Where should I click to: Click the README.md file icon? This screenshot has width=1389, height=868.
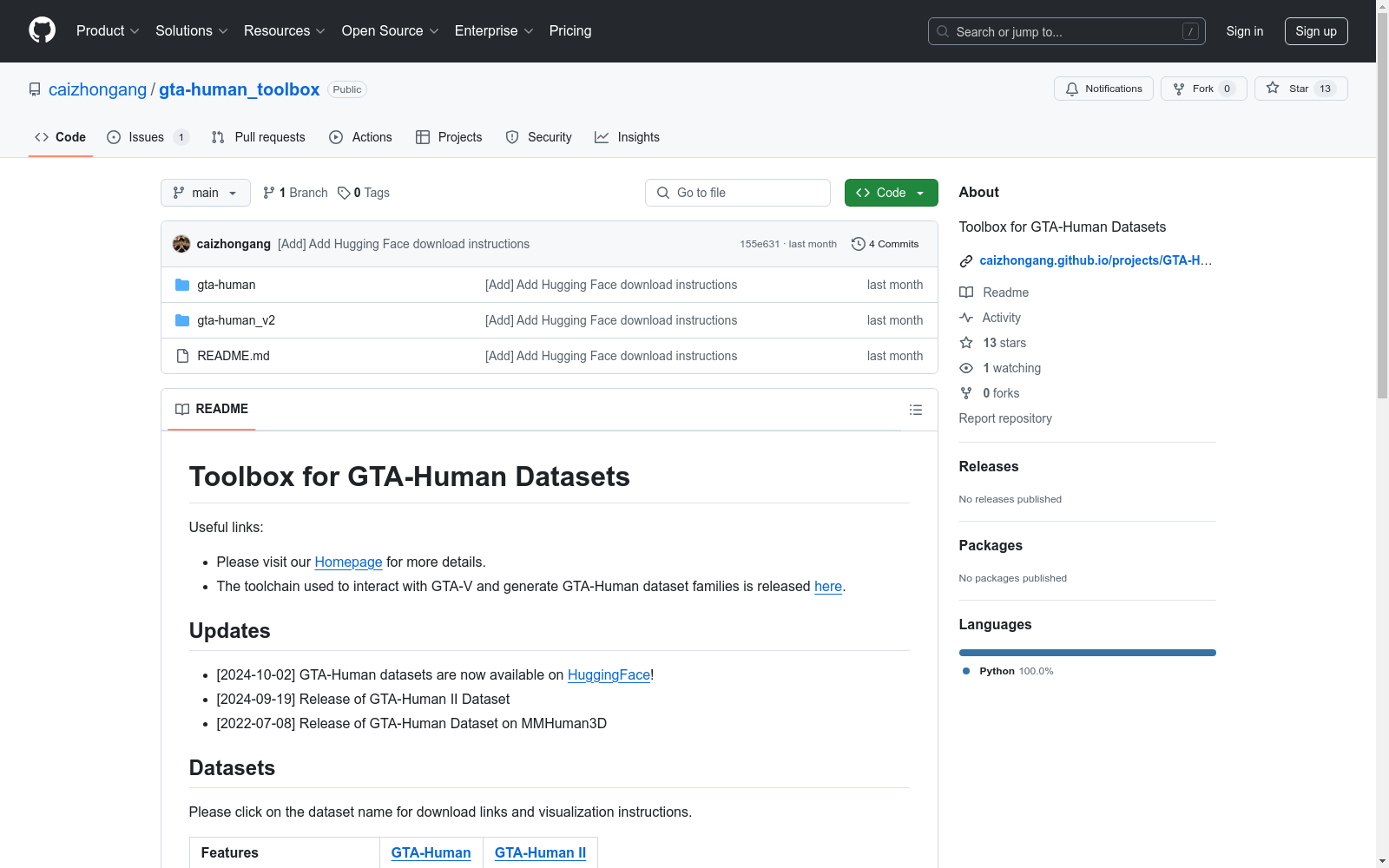coord(182,356)
